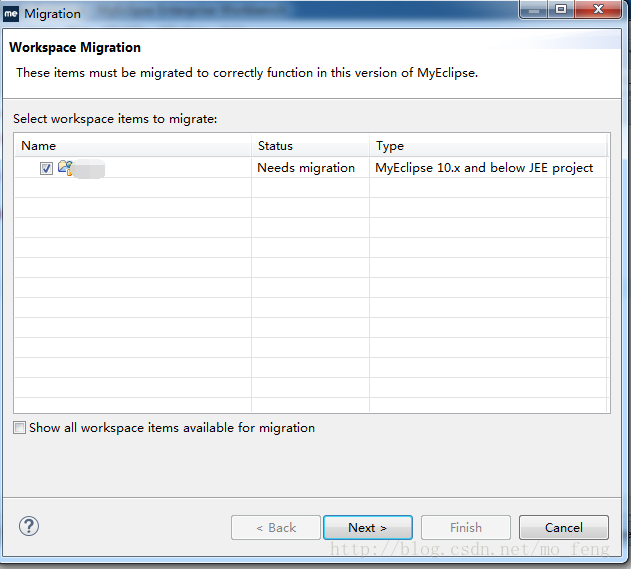The width and height of the screenshot is (631, 569).
Task: Sort by the Name column header
Action: [133, 146]
